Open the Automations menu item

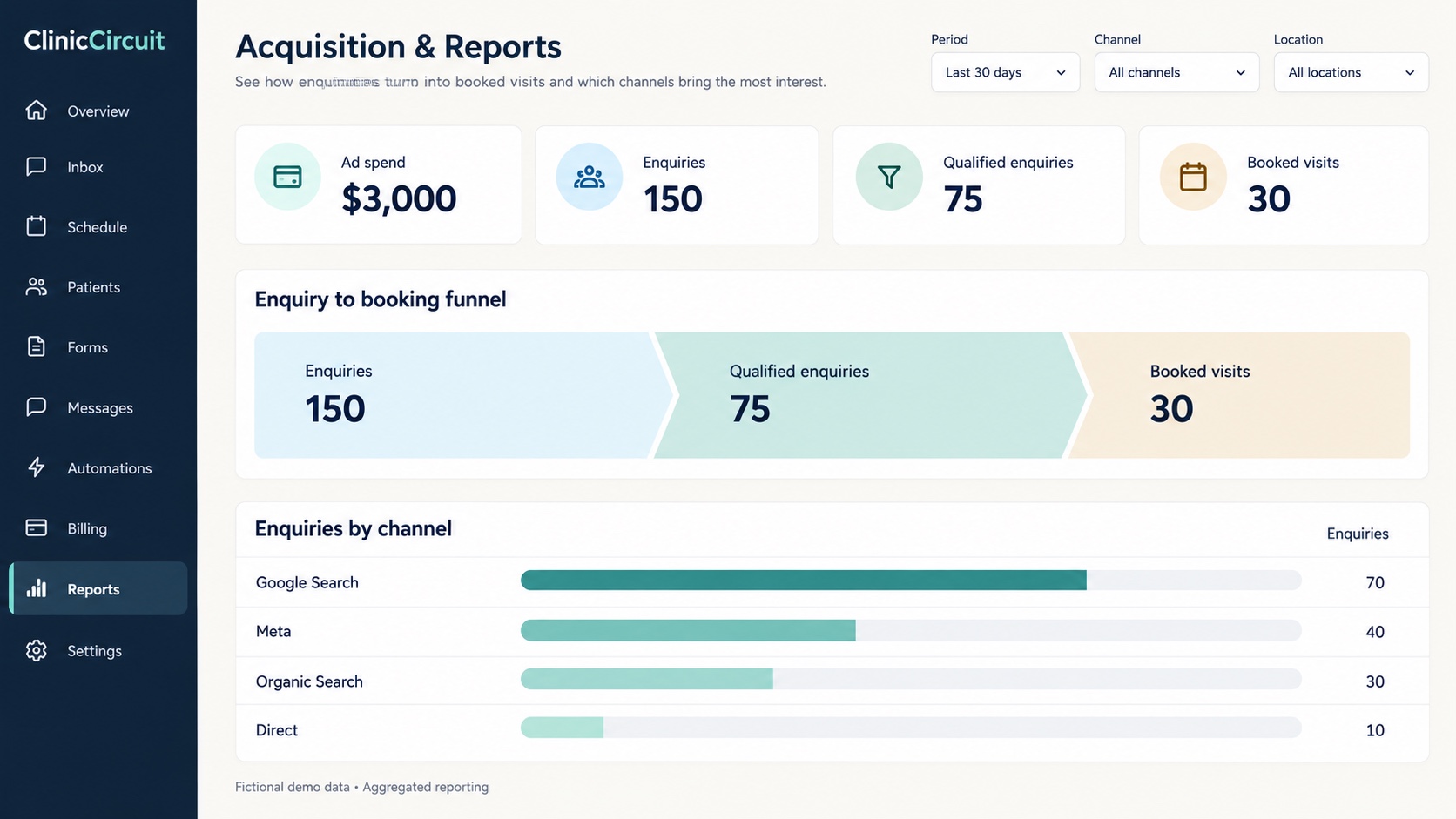[98, 467]
